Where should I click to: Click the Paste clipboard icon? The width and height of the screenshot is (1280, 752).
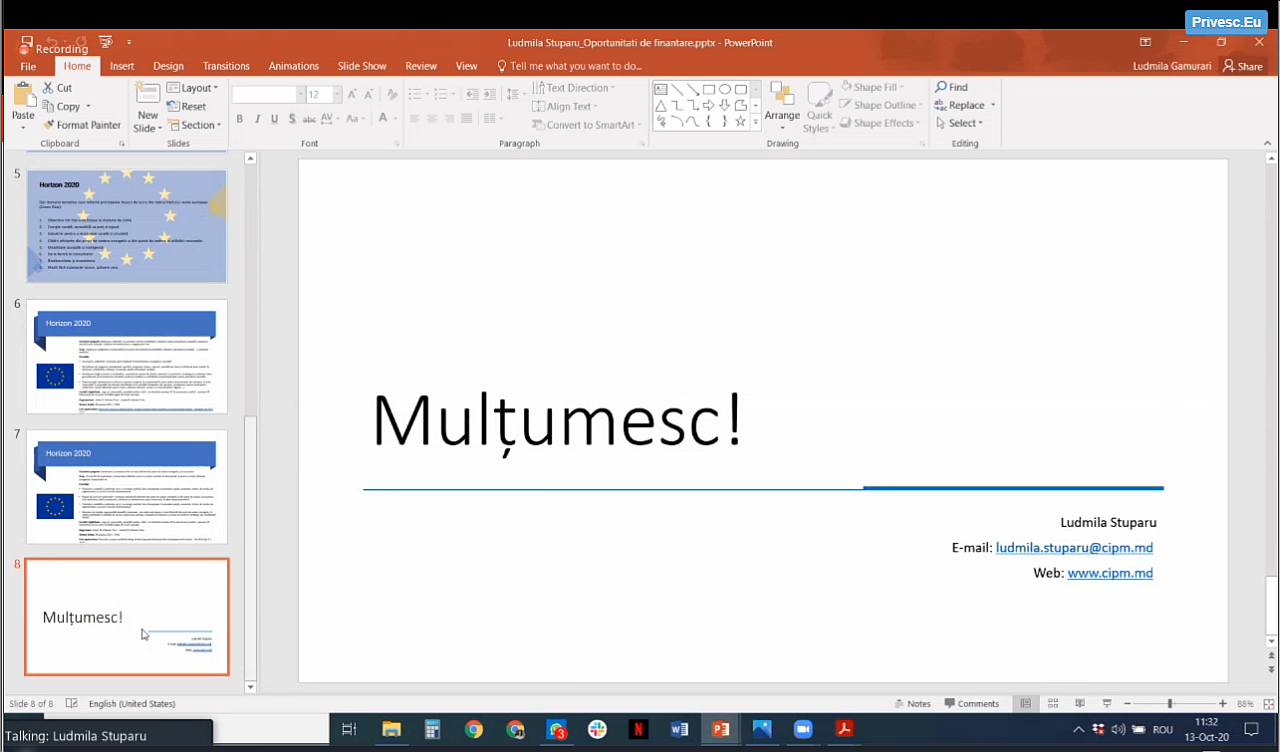click(x=23, y=96)
